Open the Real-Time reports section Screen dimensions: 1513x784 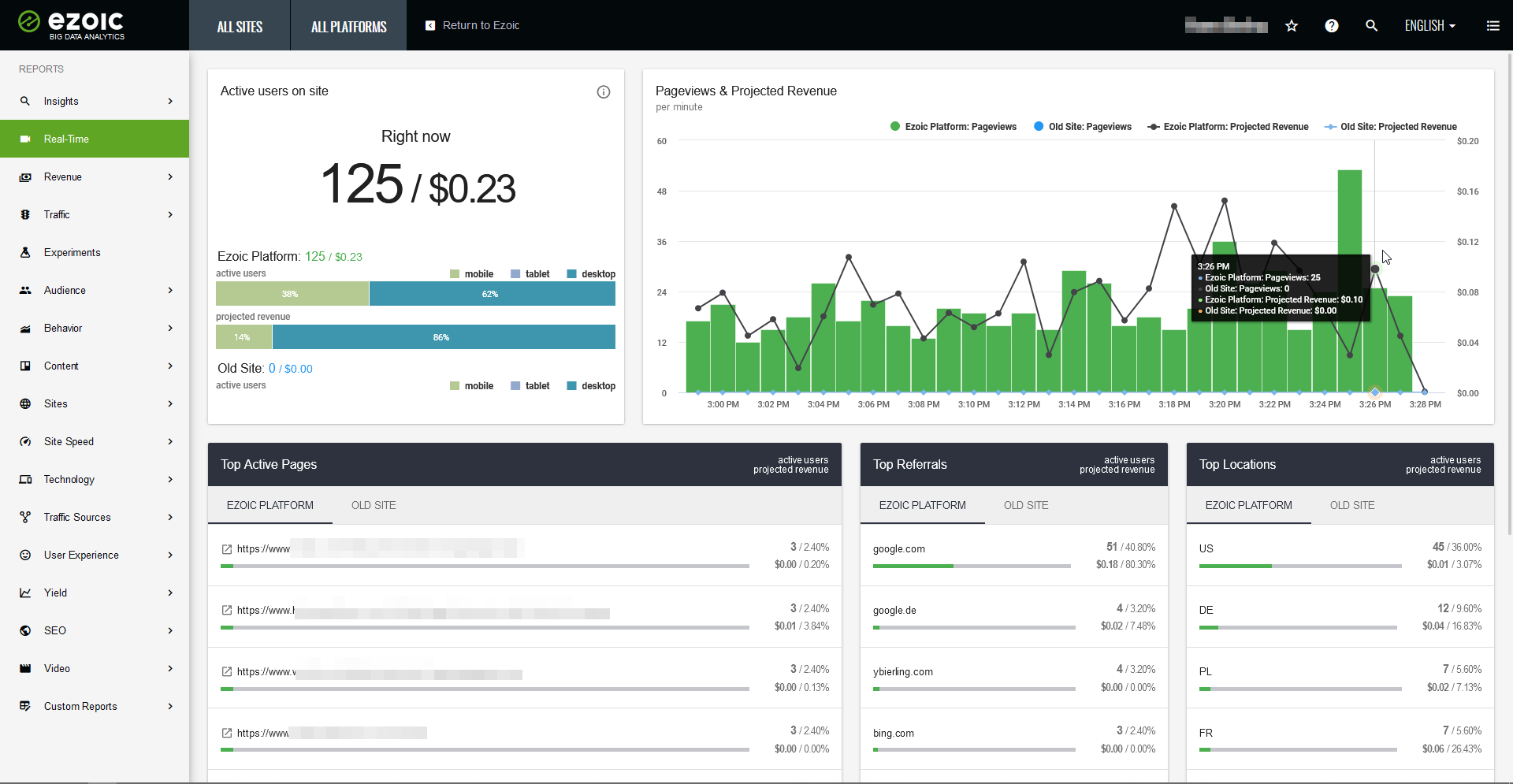(66, 139)
